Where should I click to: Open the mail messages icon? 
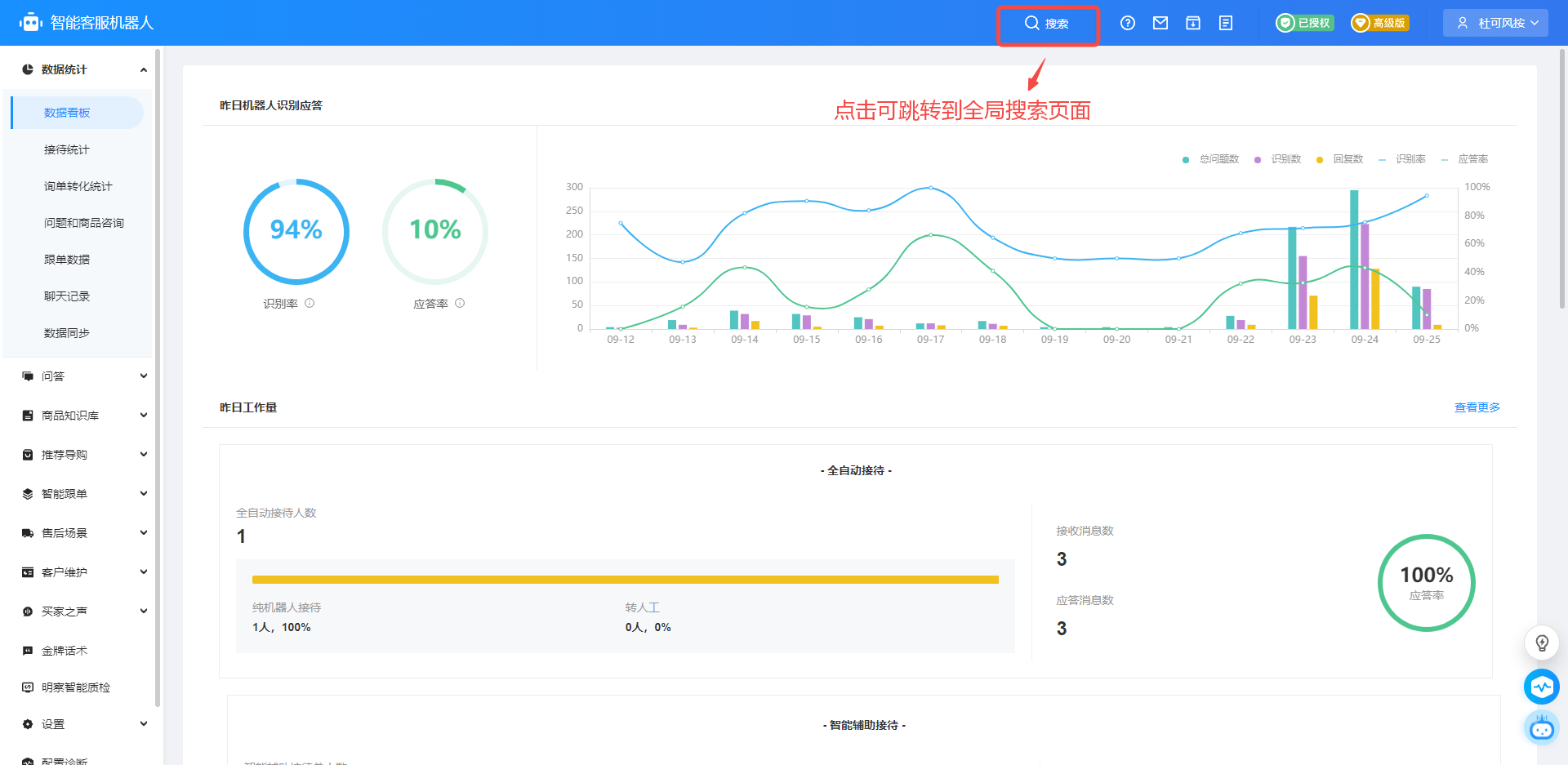(1160, 23)
